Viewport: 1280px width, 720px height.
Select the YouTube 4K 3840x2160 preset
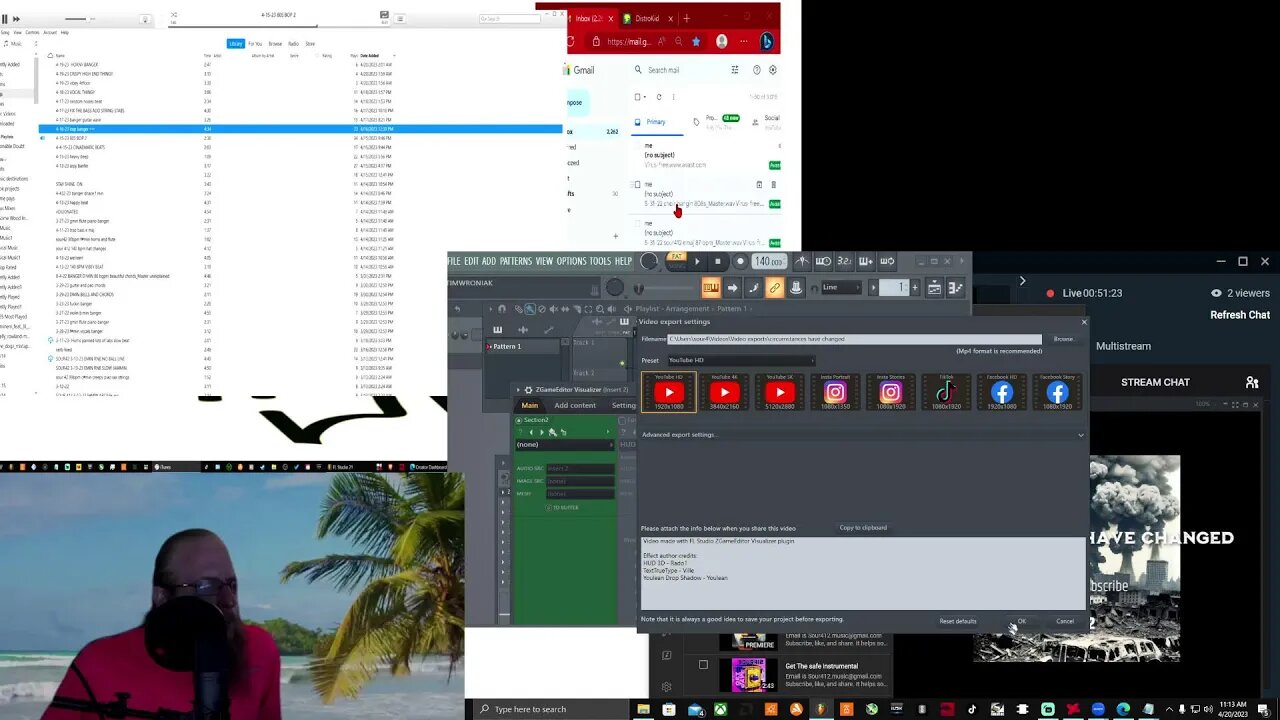724,391
